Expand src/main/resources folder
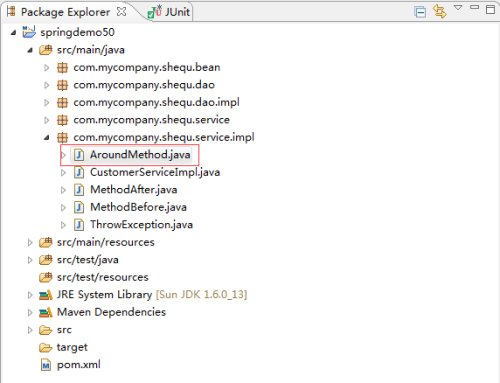This screenshot has width=500, height=383. 30,243
